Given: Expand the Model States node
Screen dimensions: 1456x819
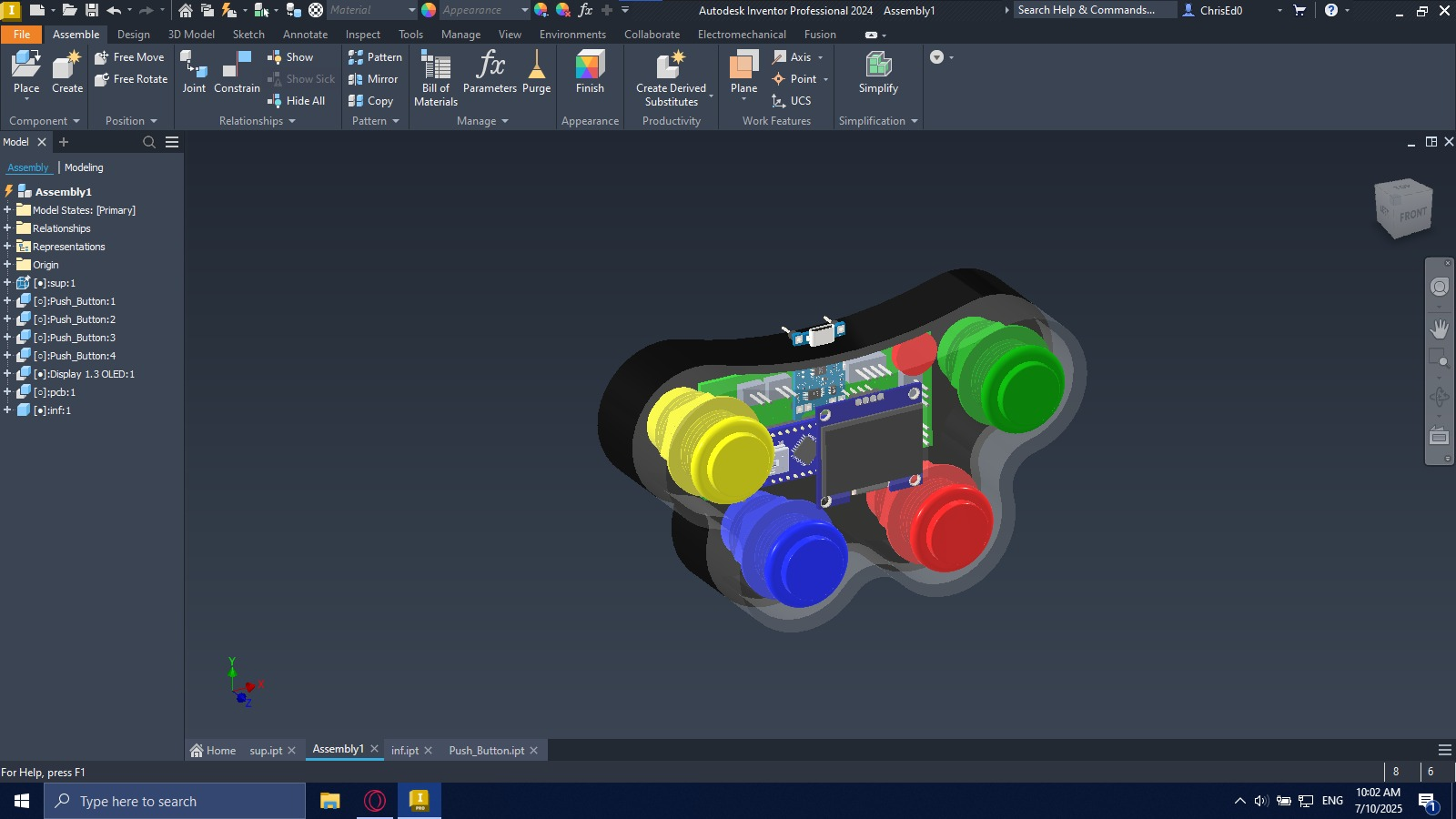Looking at the screenshot, I should [x=7, y=210].
